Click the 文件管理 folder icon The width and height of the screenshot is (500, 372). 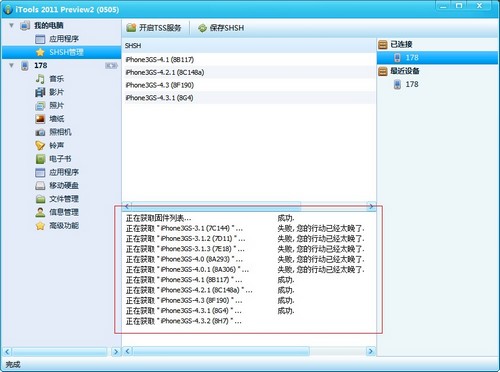(x=40, y=199)
